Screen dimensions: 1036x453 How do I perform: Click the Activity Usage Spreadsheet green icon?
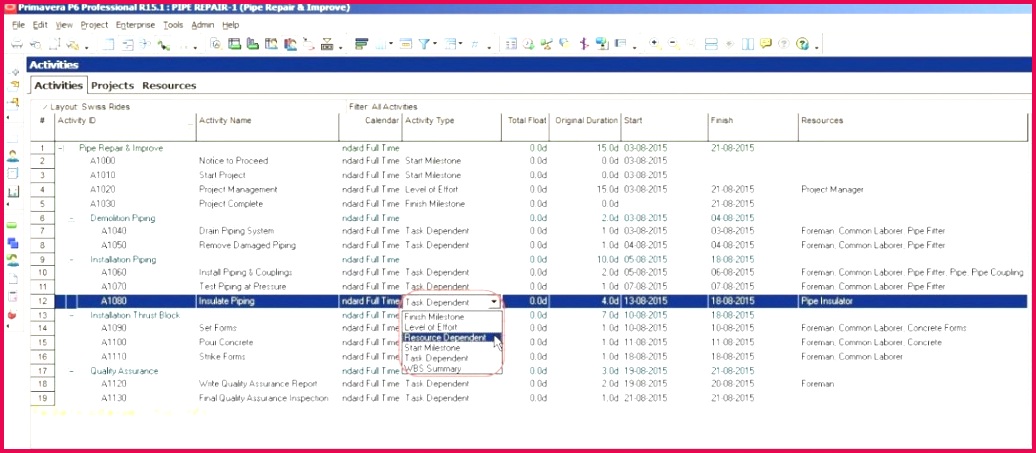click(235, 44)
